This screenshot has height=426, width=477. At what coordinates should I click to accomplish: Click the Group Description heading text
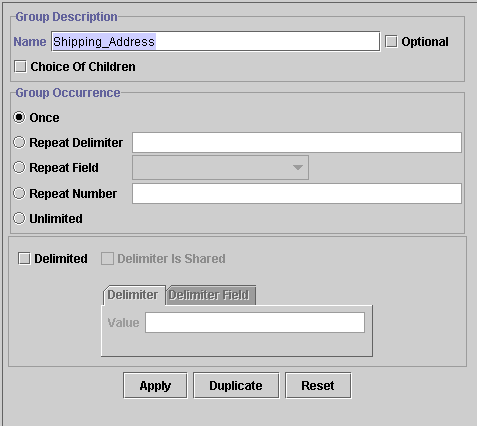tap(66, 17)
